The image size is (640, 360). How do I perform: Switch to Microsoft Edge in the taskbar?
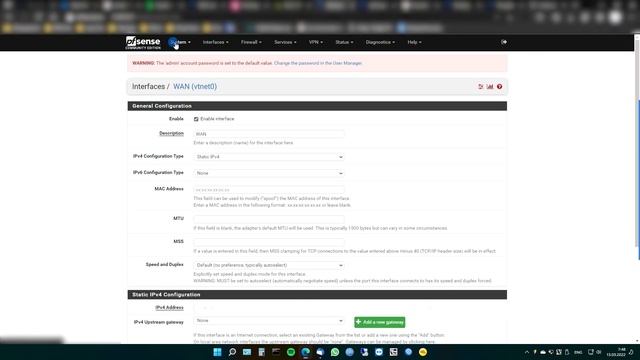click(306, 352)
